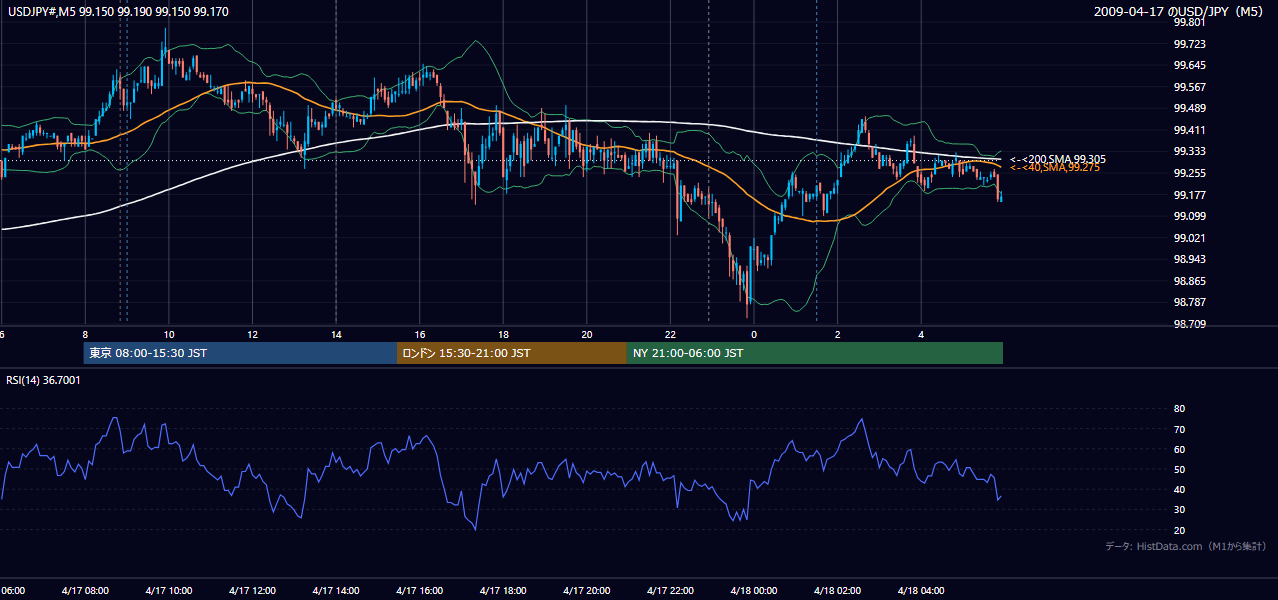Click hour label 20 under price chart
This screenshot has width=1278, height=600.
click(x=587, y=334)
